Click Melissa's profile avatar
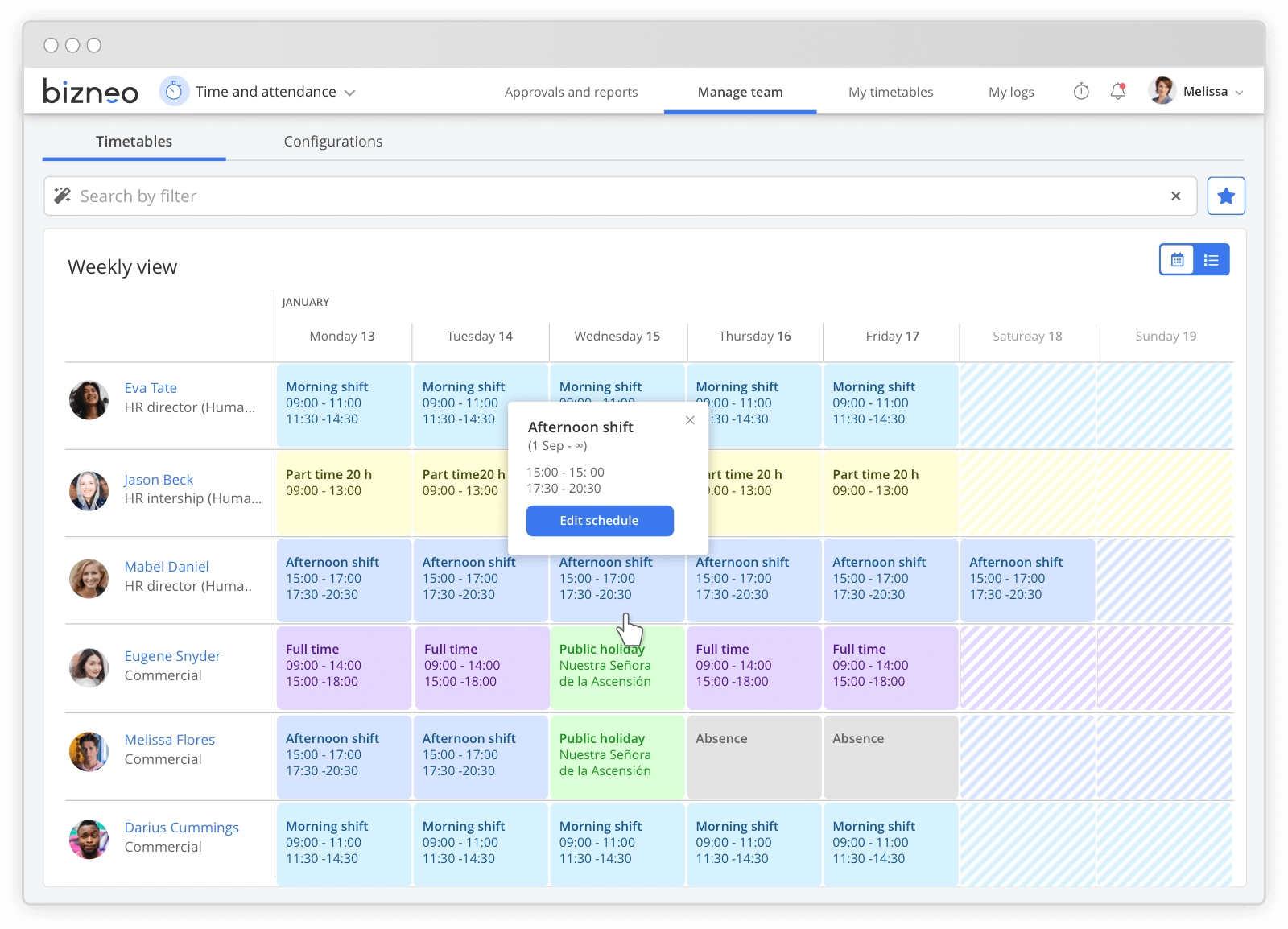The image size is (1288, 929). [x=1162, y=91]
